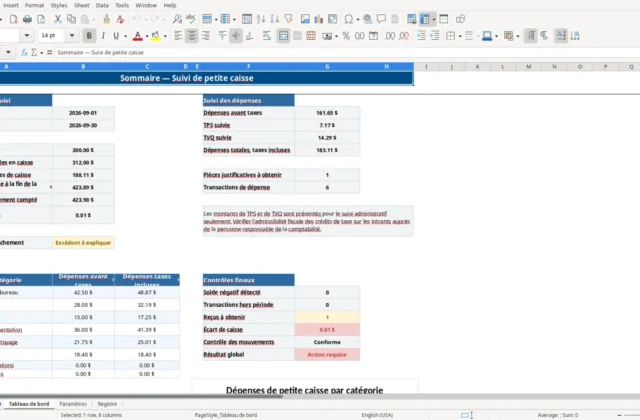Toggle Merge and Center Cells
Viewport: 640px width, 420px height.
click(283, 36)
